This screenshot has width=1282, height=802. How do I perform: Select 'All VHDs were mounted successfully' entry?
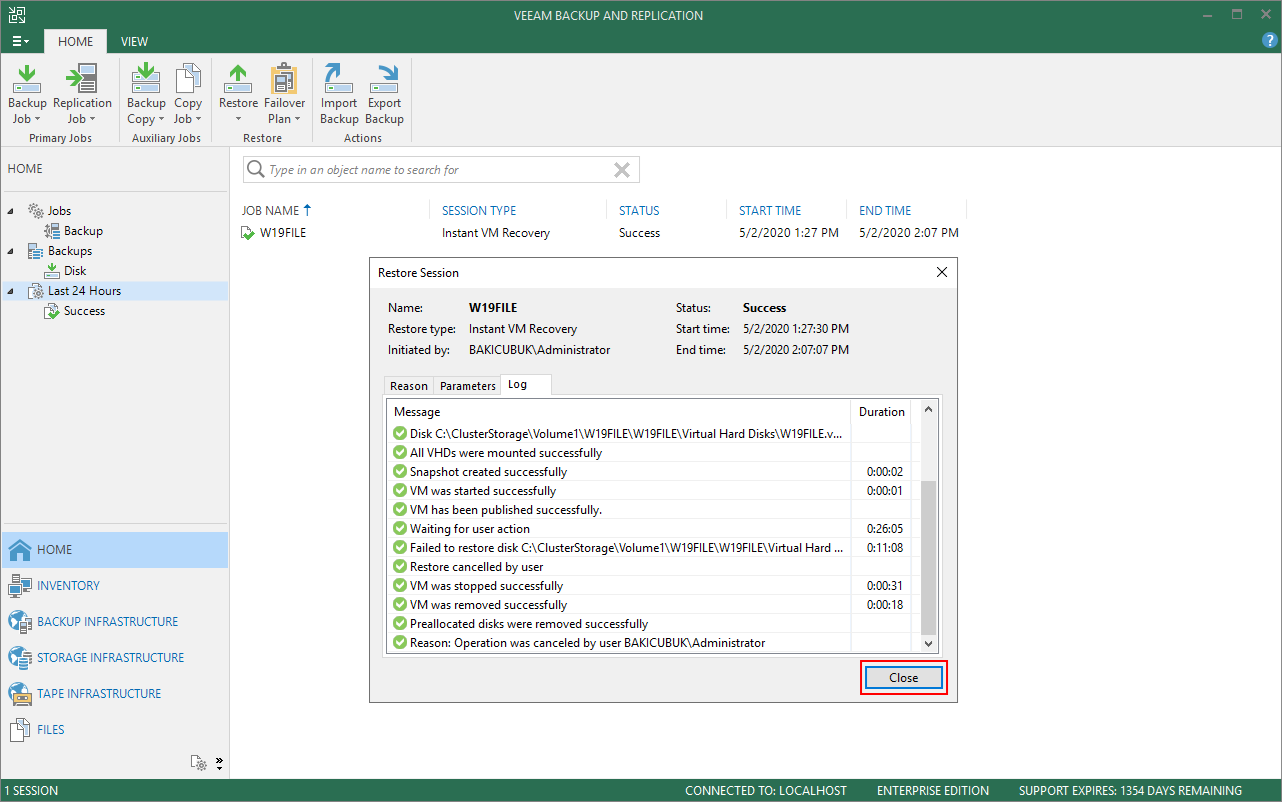650,453
